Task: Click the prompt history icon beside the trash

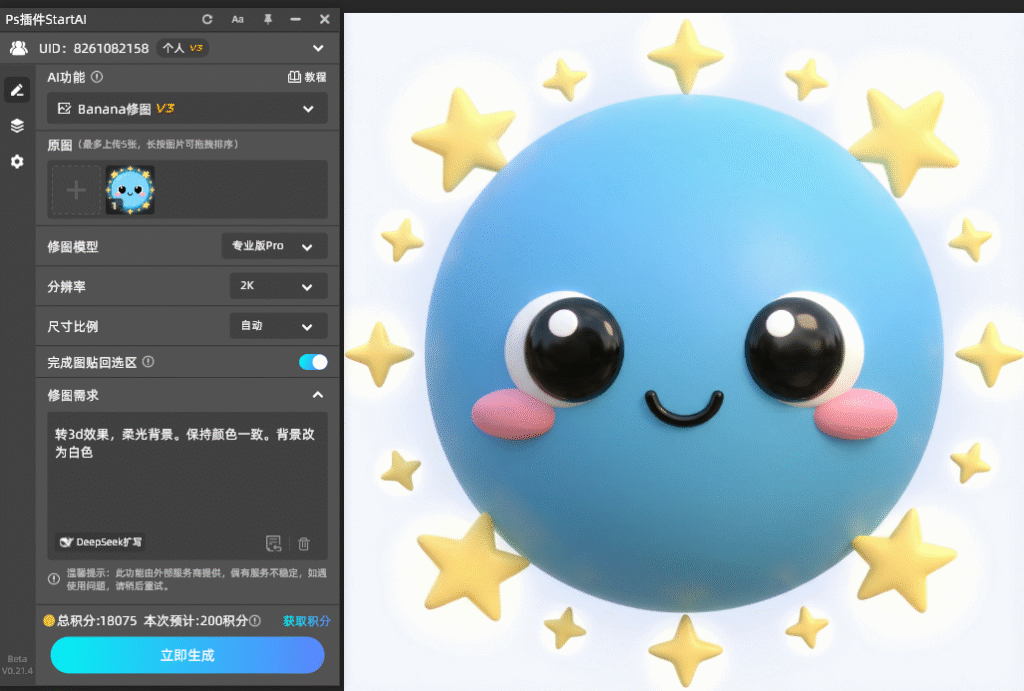Action: tap(273, 544)
